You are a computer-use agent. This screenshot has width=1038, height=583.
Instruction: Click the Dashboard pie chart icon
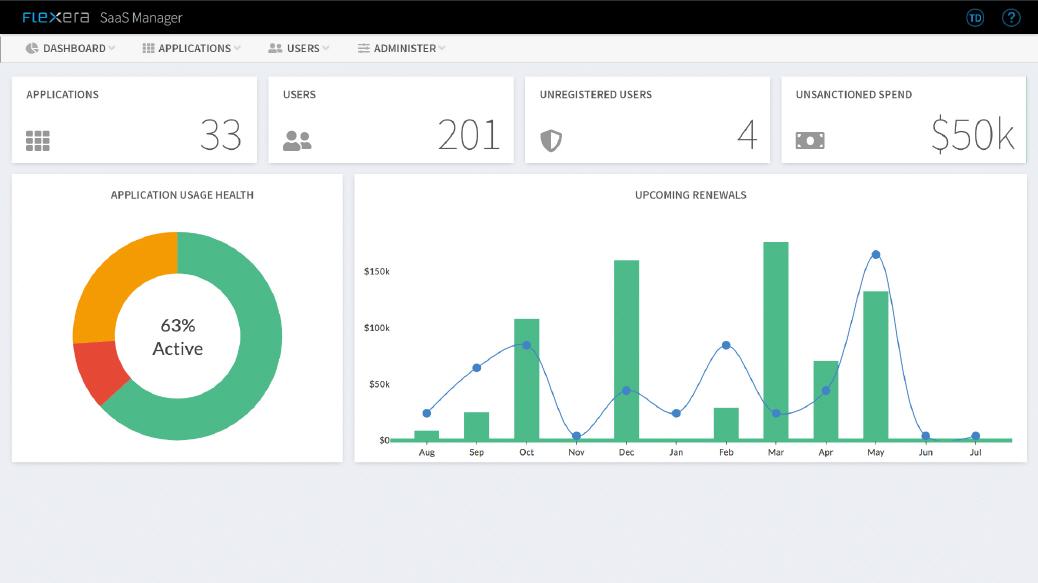click(x=32, y=48)
